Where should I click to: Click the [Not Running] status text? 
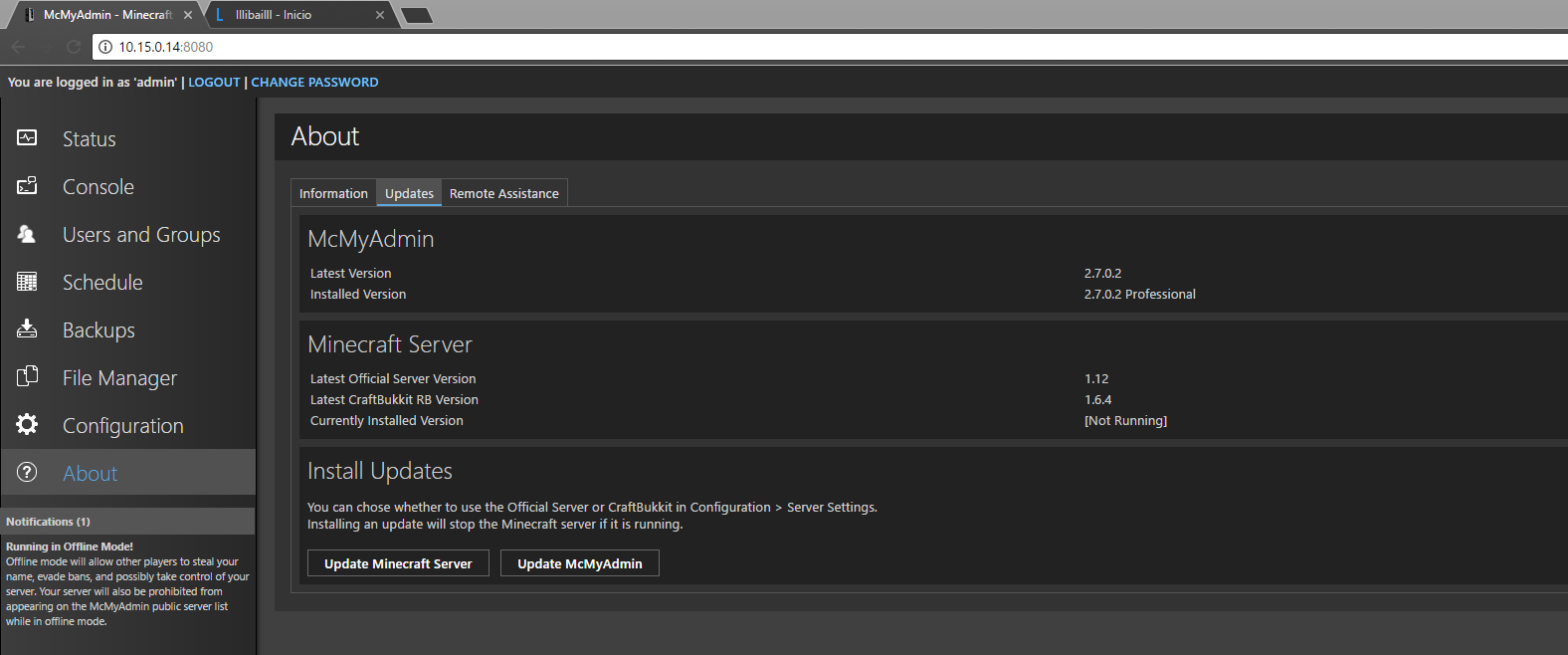click(x=1125, y=421)
